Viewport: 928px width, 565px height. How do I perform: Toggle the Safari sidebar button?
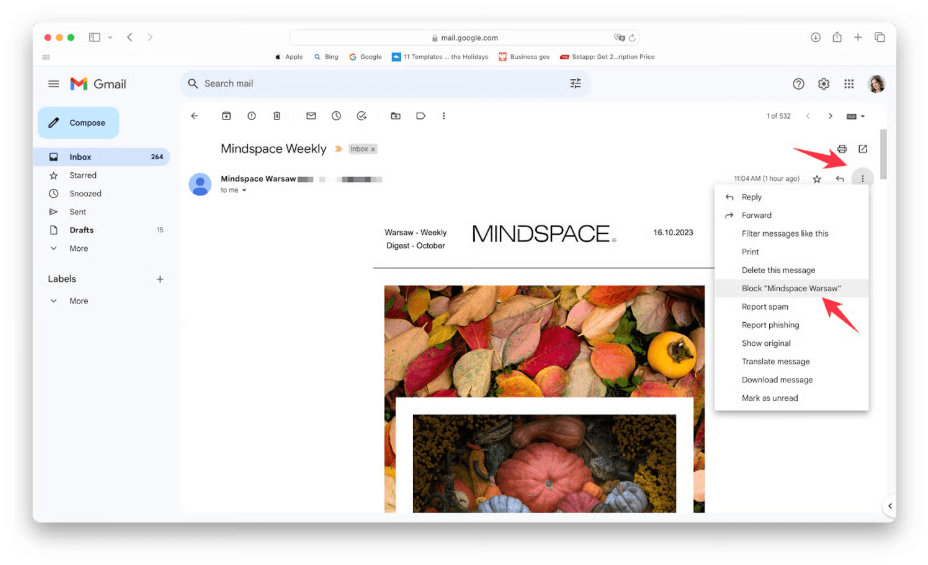[x=94, y=37]
